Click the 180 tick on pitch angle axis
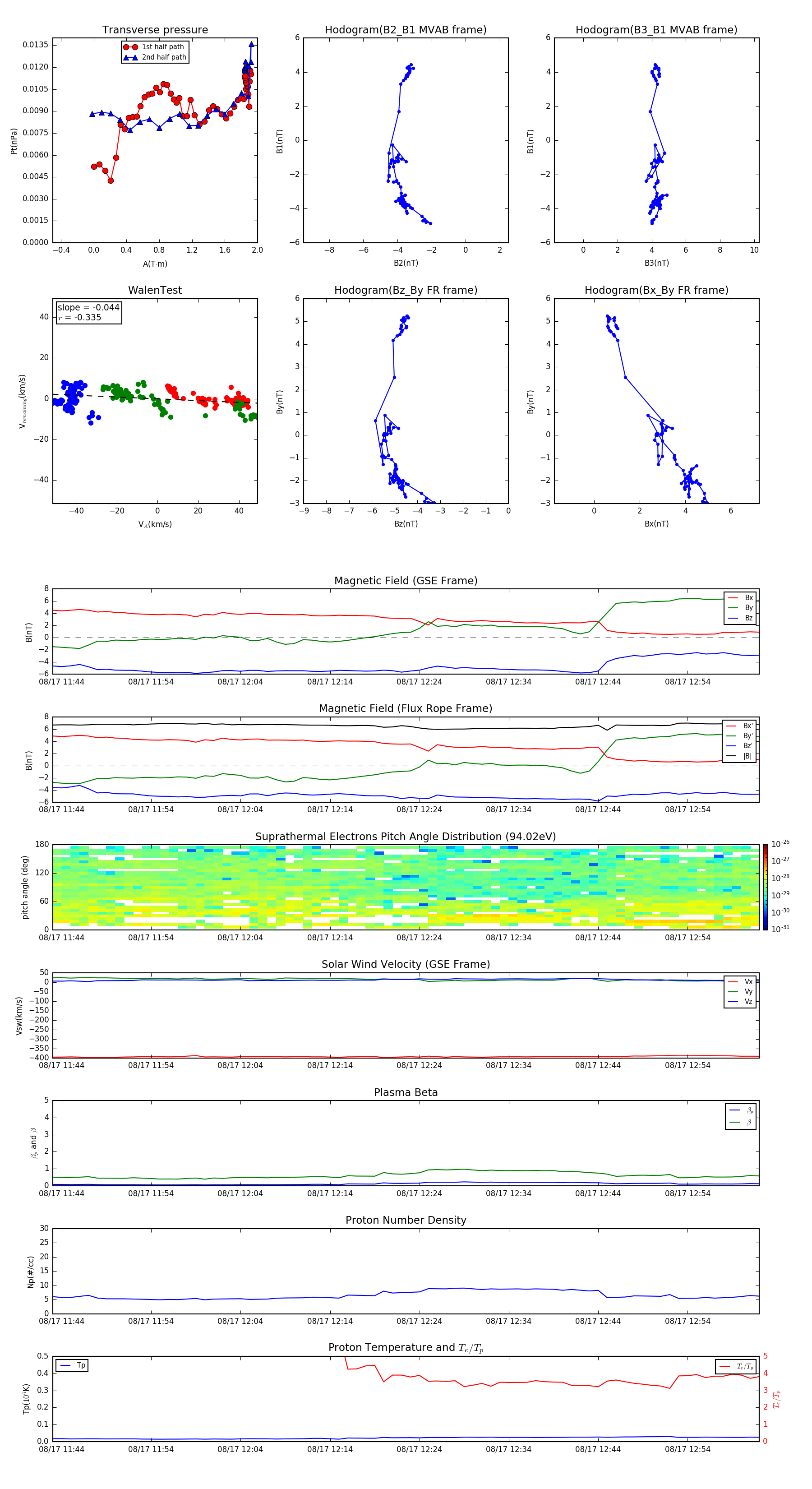The image size is (812, 1489). 42,845
